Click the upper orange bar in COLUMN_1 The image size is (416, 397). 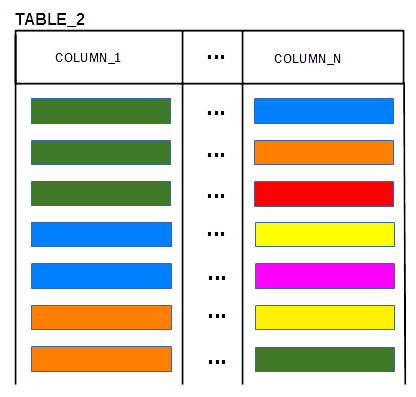(101, 317)
